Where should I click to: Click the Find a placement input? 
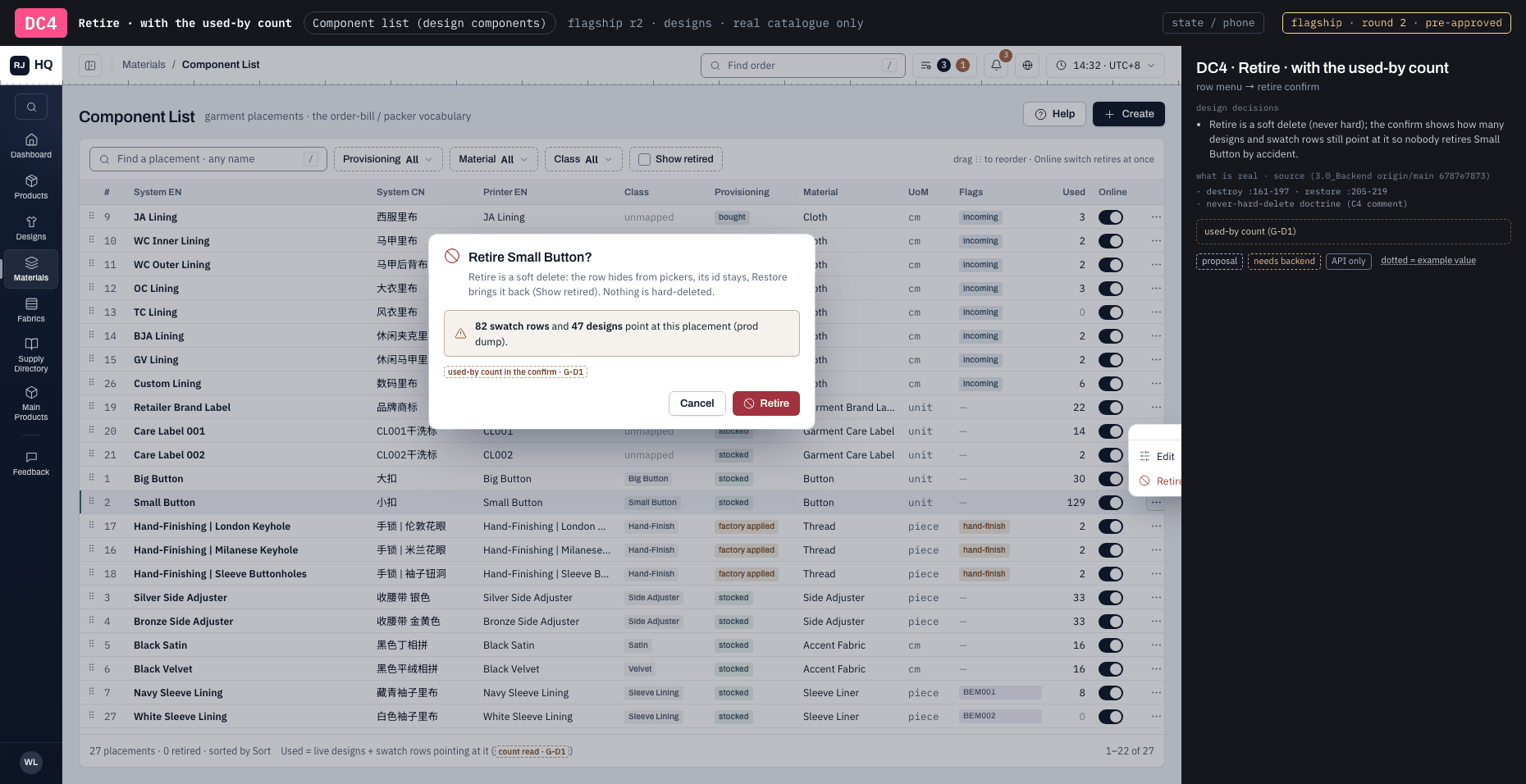pyautogui.click(x=208, y=159)
